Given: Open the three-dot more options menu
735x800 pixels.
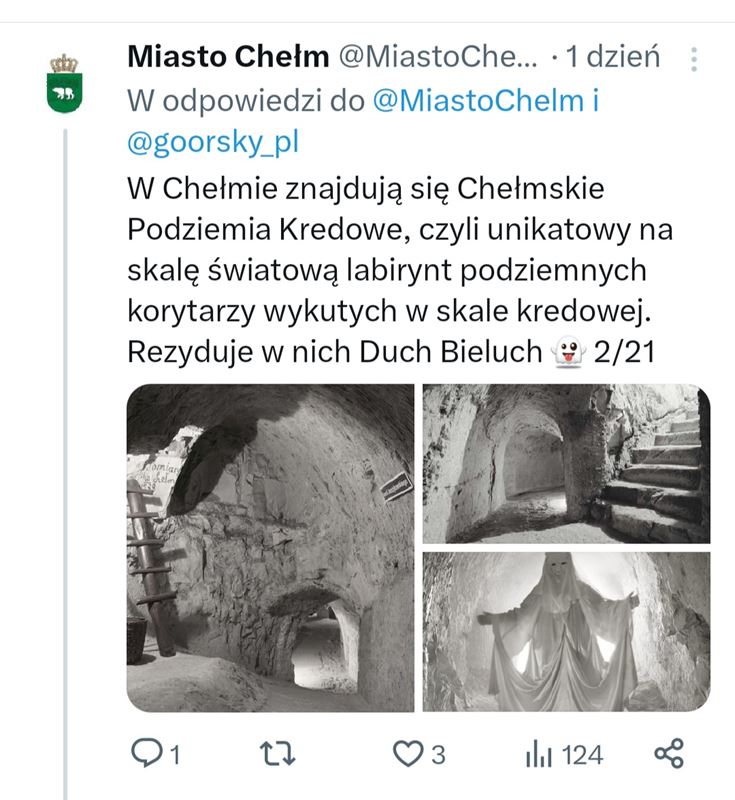Looking at the screenshot, I should (693, 59).
